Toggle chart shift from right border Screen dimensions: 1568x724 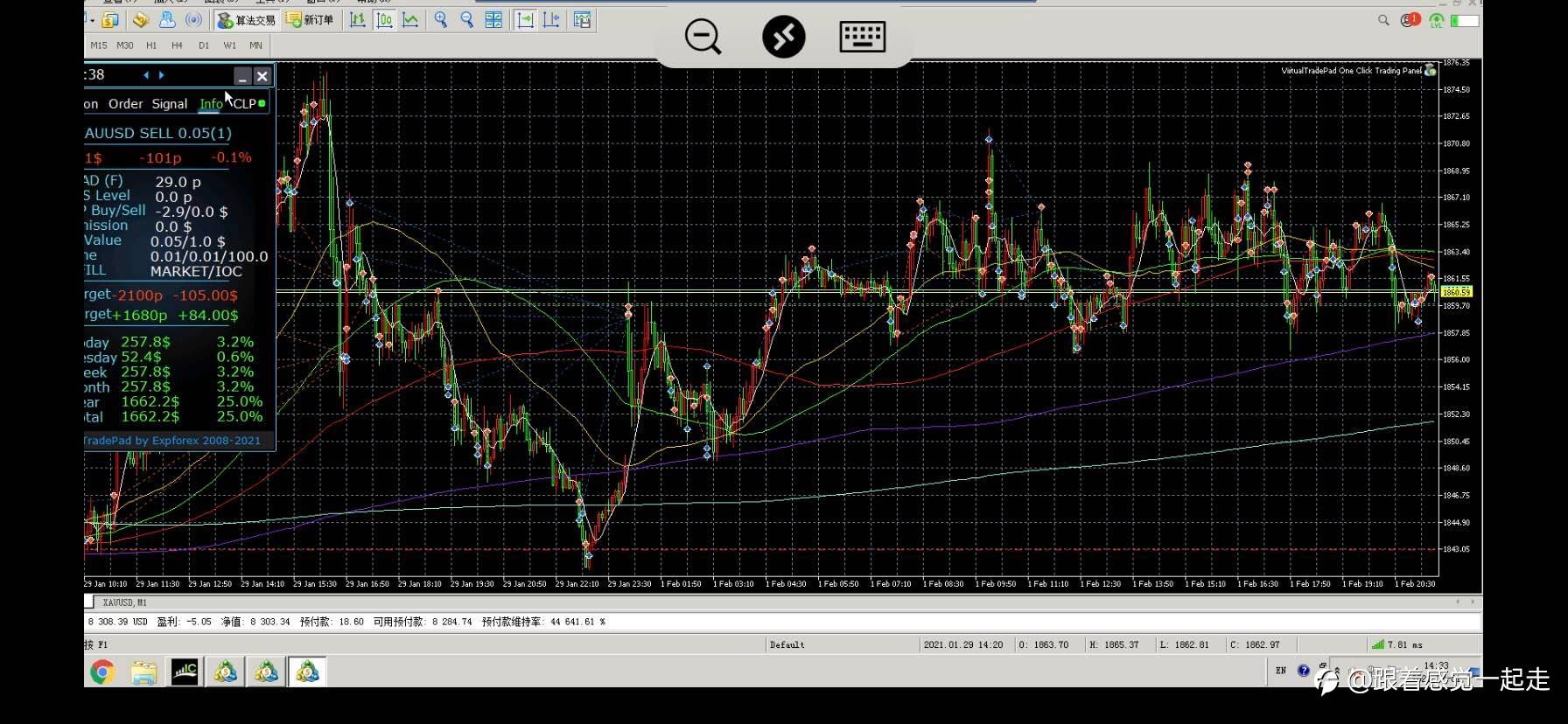(551, 20)
